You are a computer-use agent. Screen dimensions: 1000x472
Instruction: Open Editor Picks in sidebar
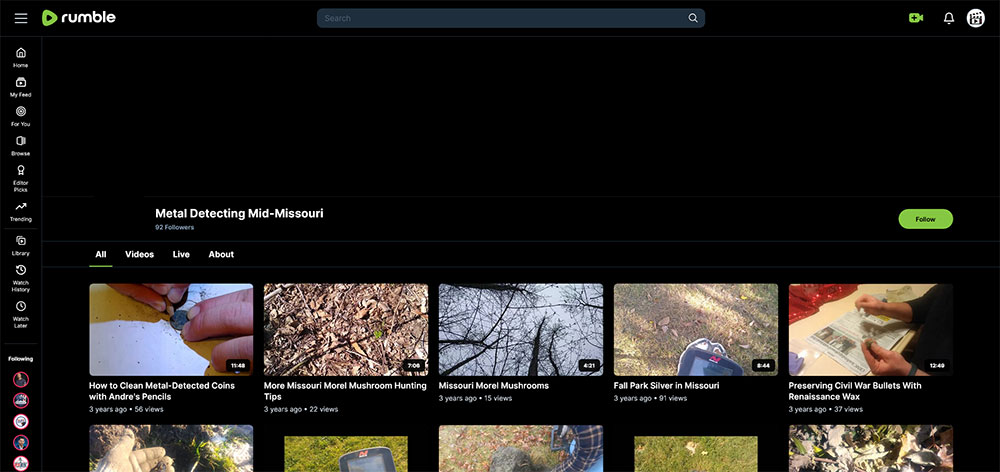(20, 179)
